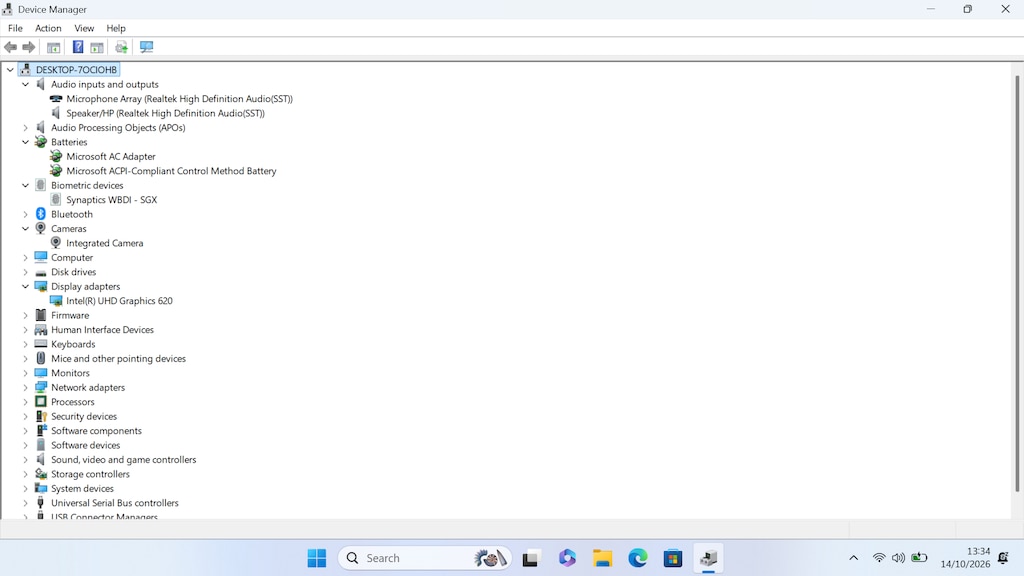The height and width of the screenshot is (576, 1024).
Task: Open File Explorer from the taskbar
Action: tap(602, 558)
